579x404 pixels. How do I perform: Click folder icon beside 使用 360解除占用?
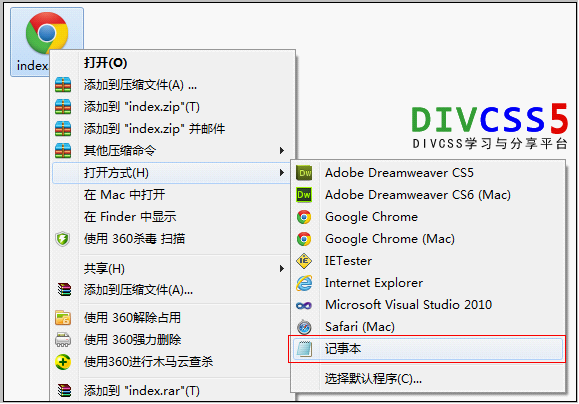[63, 318]
